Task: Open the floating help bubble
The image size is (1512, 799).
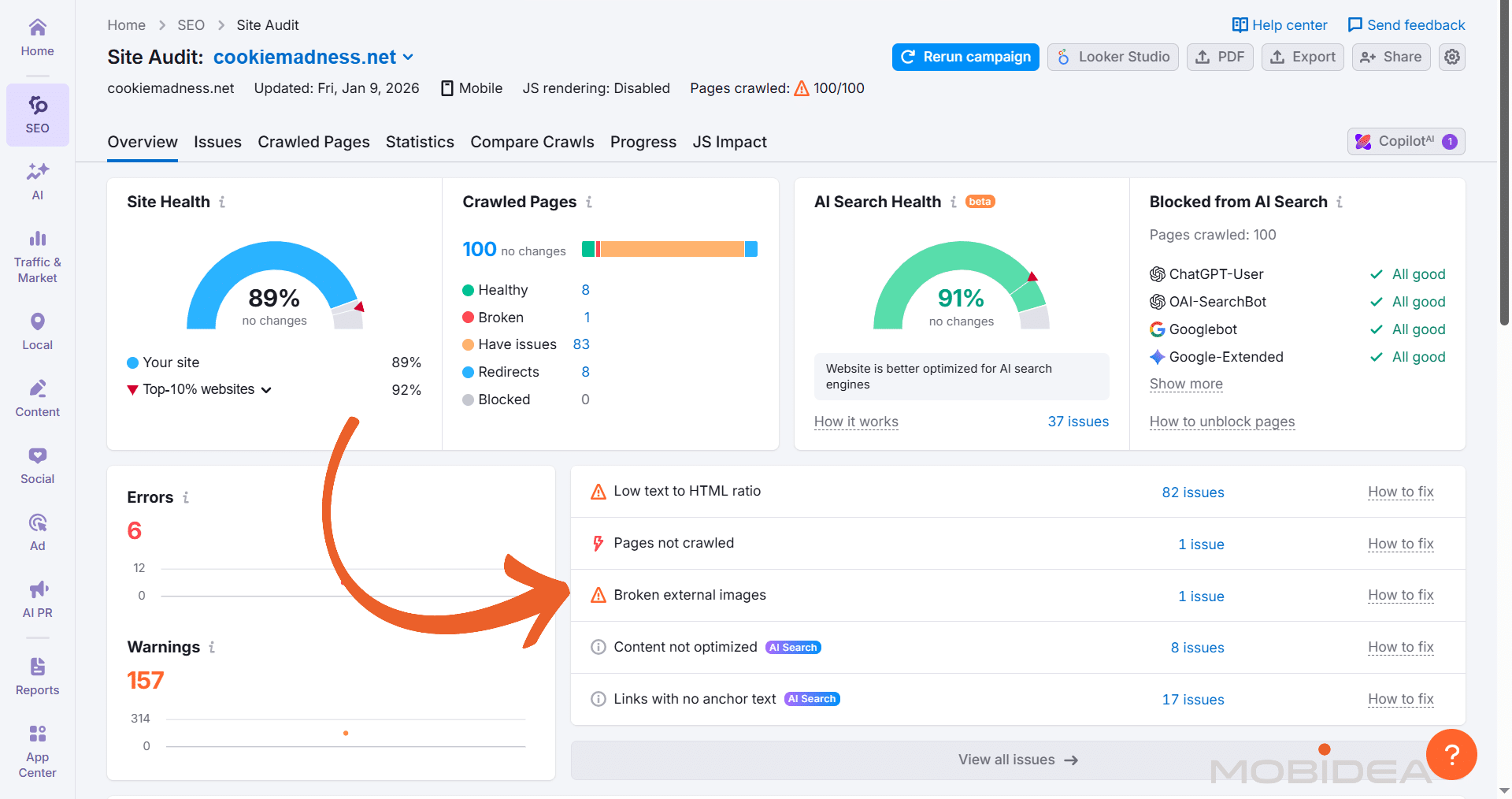Action: click(1452, 755)
